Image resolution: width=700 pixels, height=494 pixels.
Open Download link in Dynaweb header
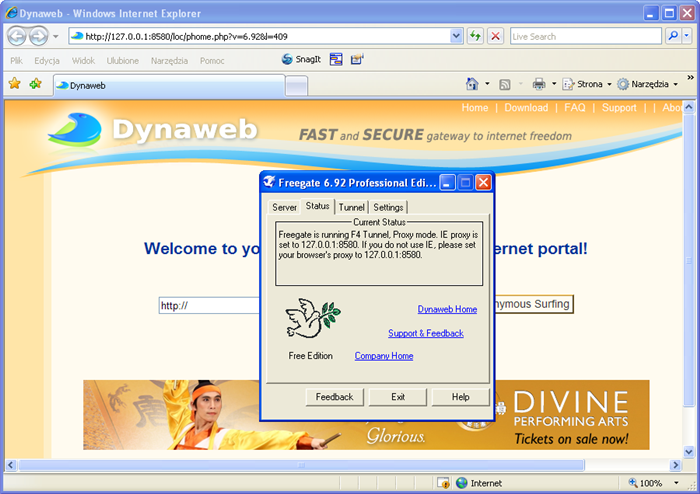pos(526,108)
